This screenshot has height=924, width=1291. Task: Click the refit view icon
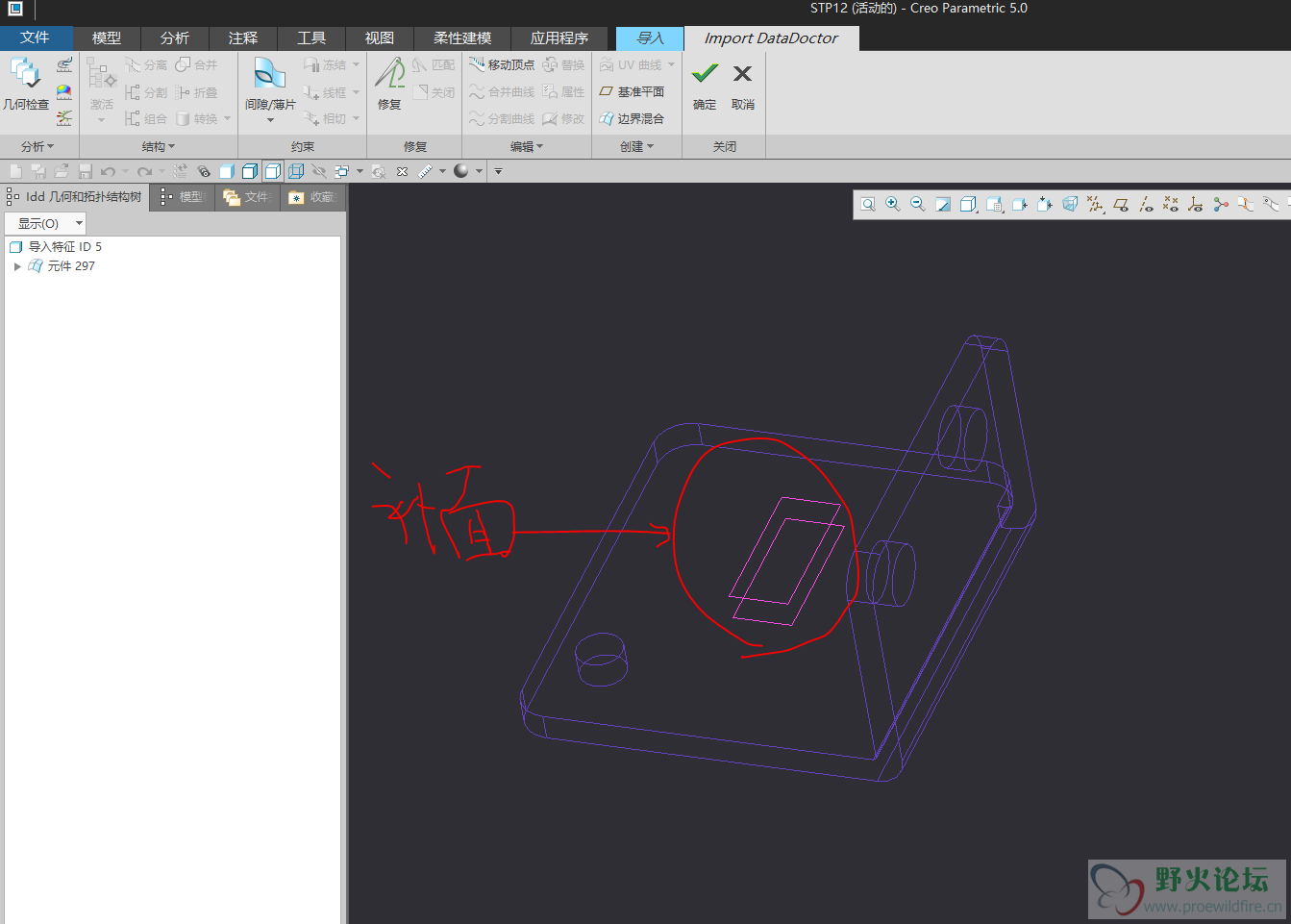[x=868, y=204]
